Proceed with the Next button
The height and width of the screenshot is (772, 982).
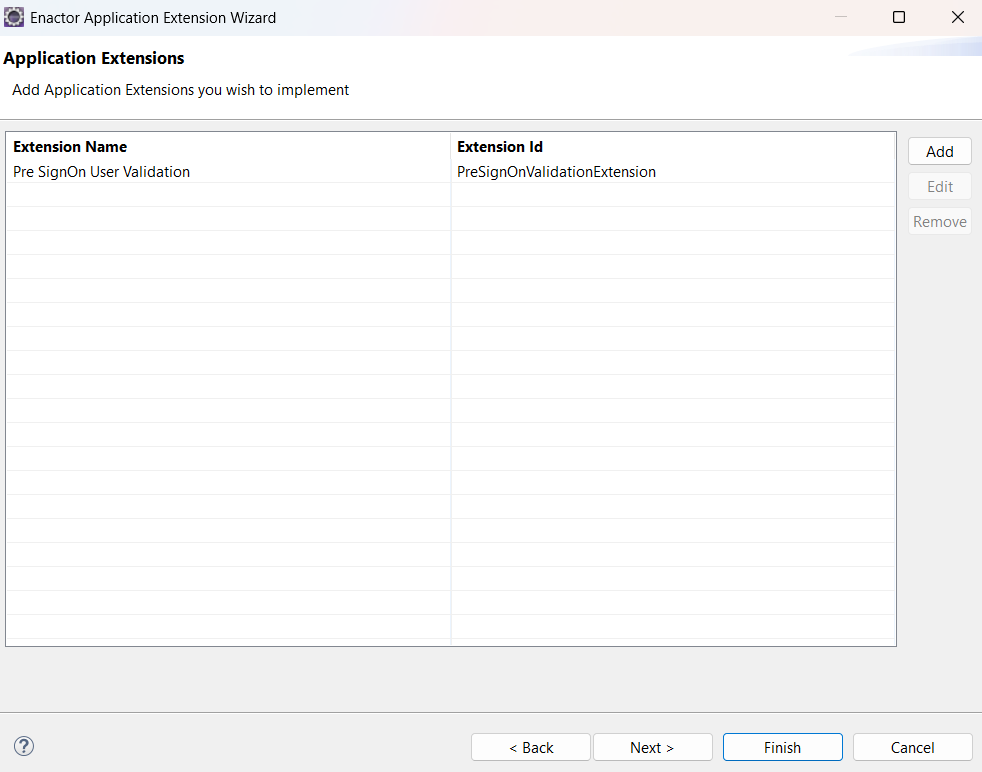click(652, 747)
